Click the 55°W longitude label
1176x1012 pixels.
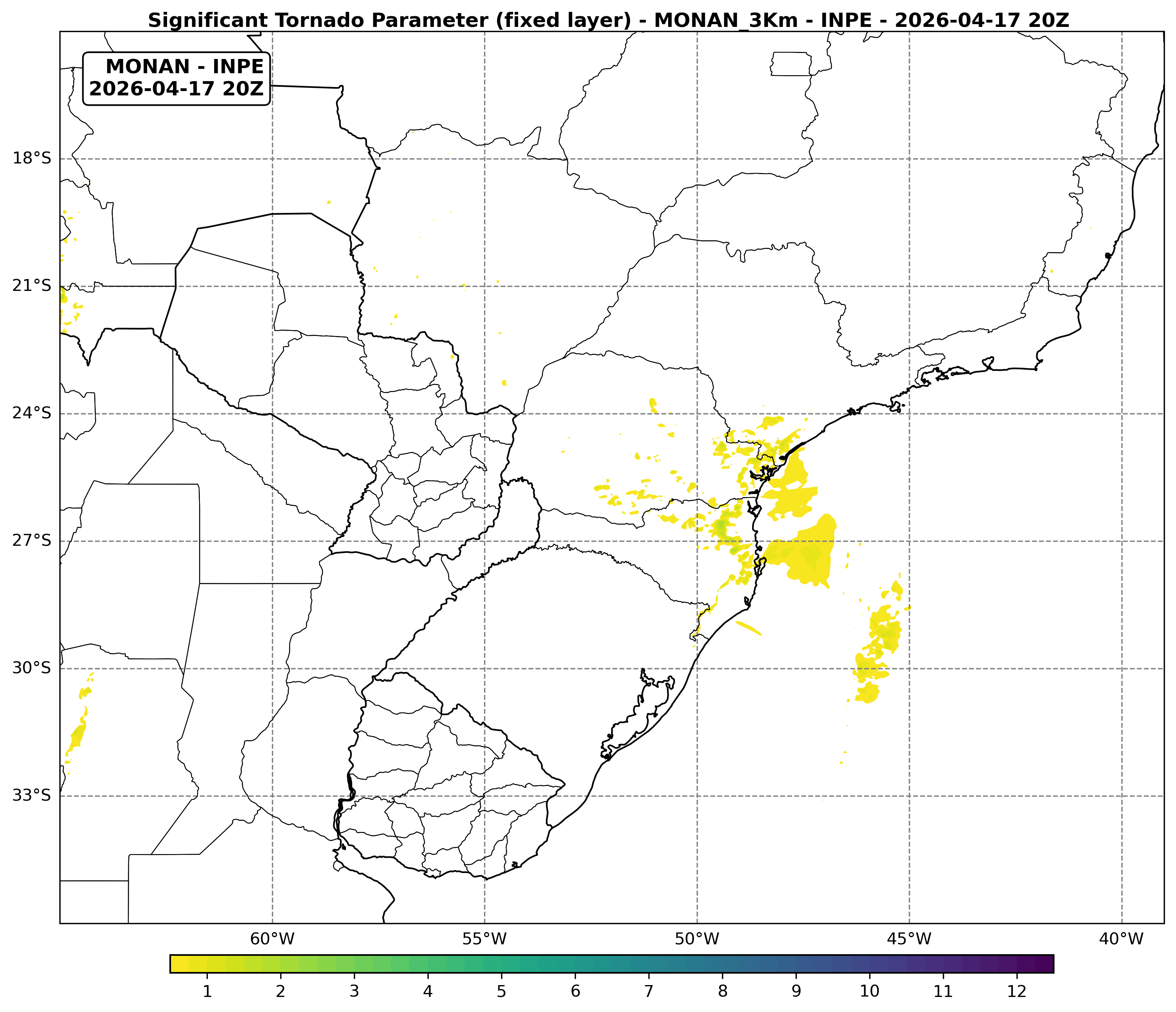(x=484, y=939)
